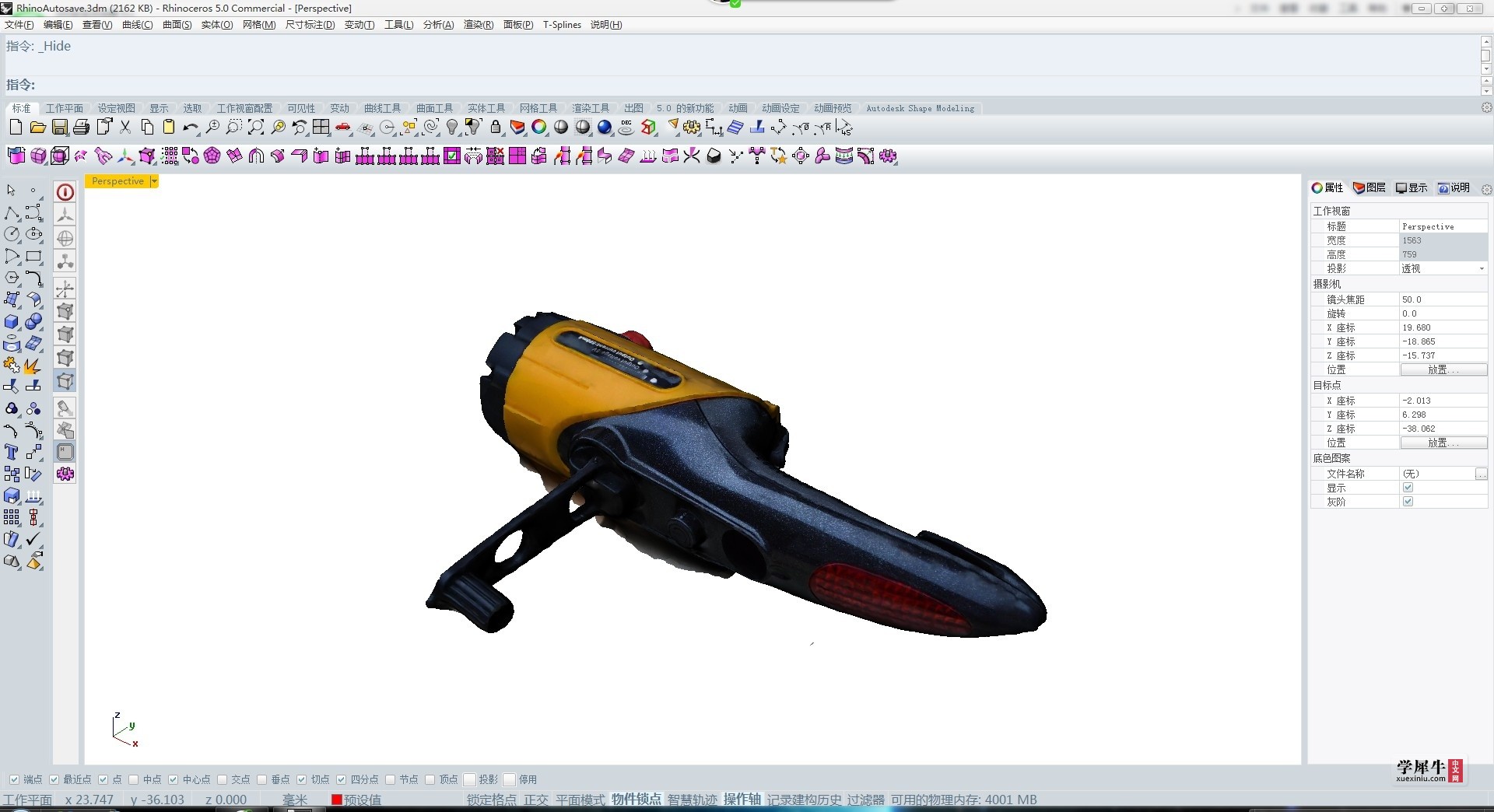Toggle the 最近点 nearest-point osnap checkbox

tap(54, 779)
